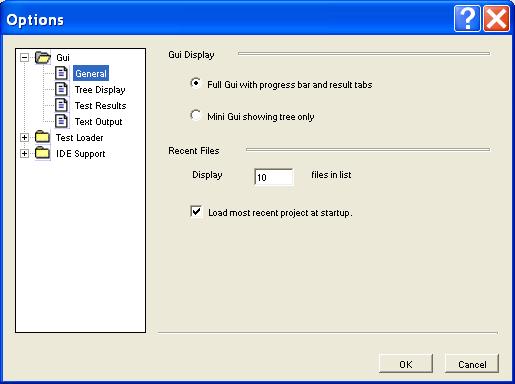Click the Cancel button
This screenshot has height=384, width=515.
pos(472,364)
